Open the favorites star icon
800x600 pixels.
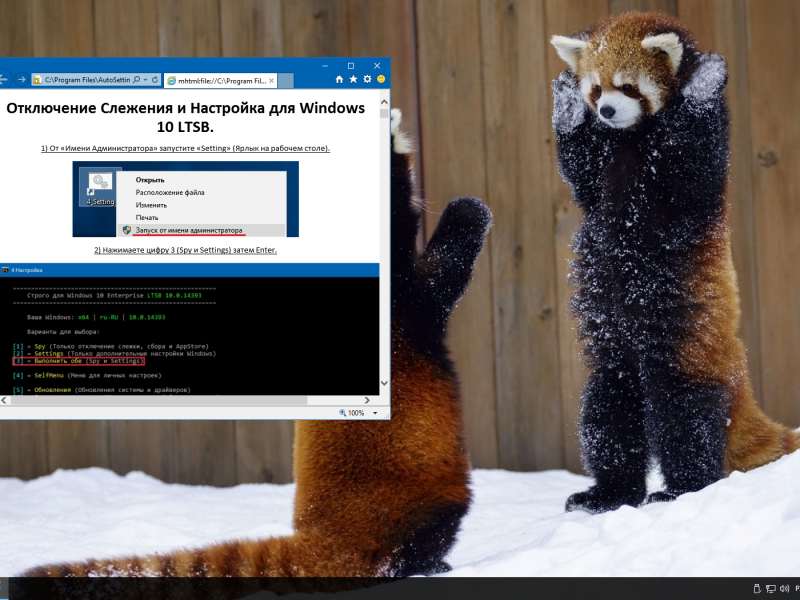pyautogui.click(x=353, y=80)
